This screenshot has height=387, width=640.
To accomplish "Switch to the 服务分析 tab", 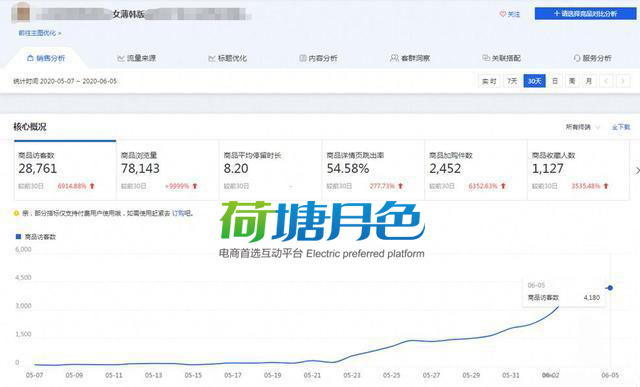I will pyautogui.click(x=592, y=58).
